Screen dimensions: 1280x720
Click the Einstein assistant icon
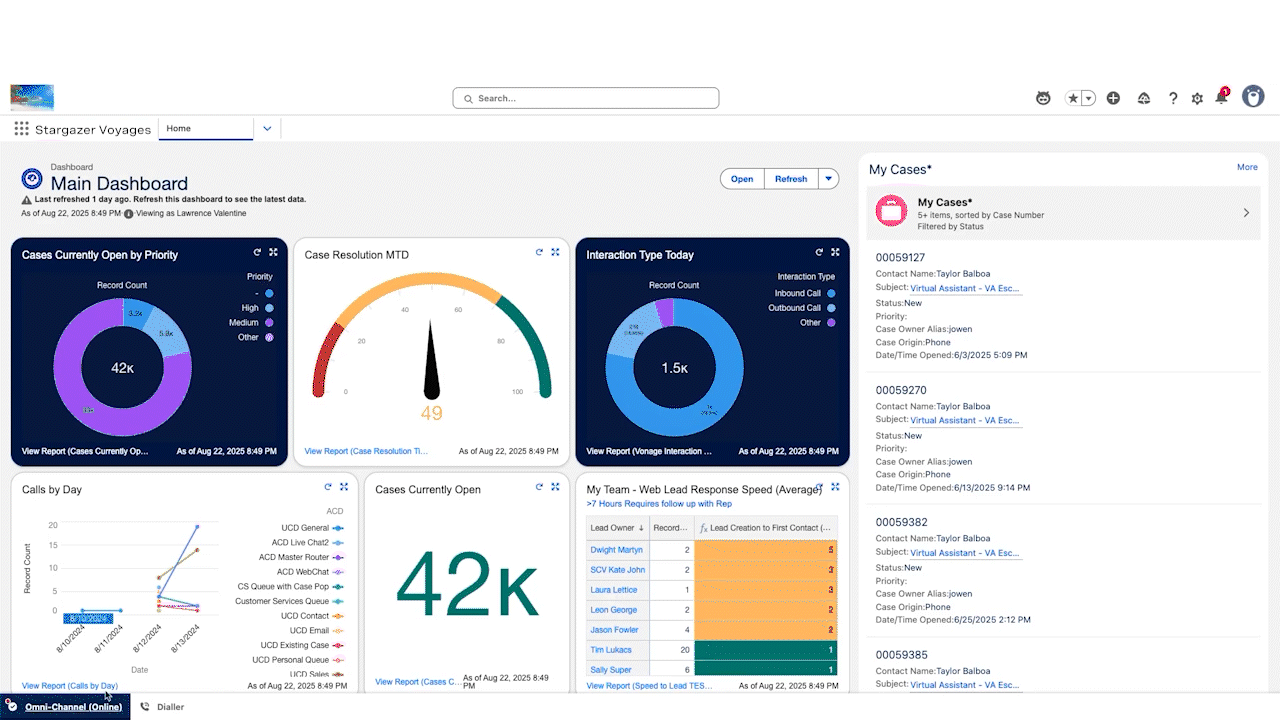tap(1043, 97)
